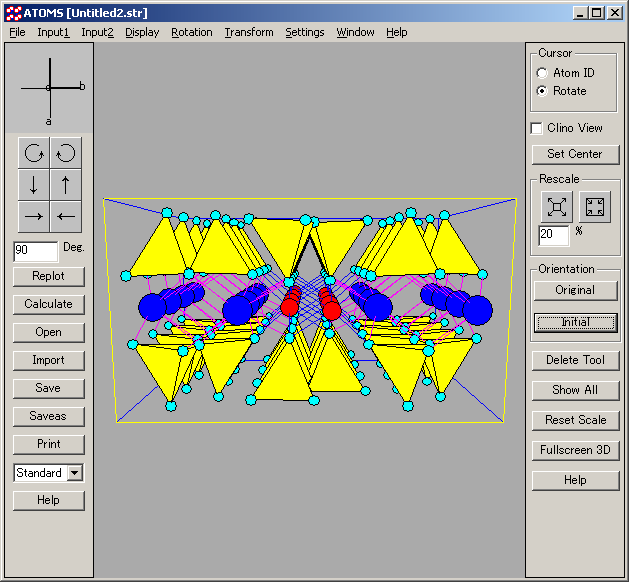Screen dimensions: 629x582
Task: Click the clockwise rotation arrow button
Action: (x=34, y=153)
